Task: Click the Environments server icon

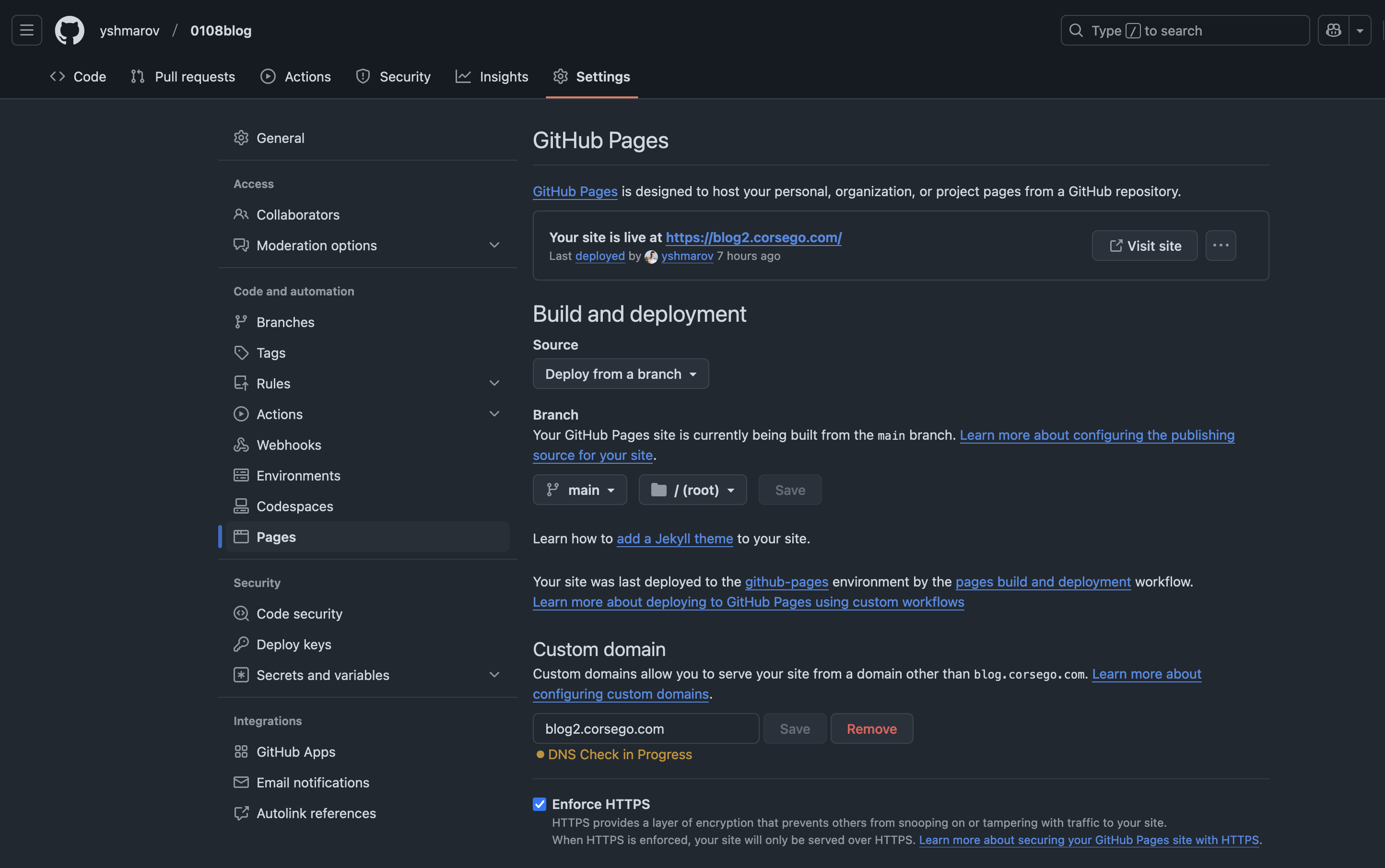Action: [241, 475]
